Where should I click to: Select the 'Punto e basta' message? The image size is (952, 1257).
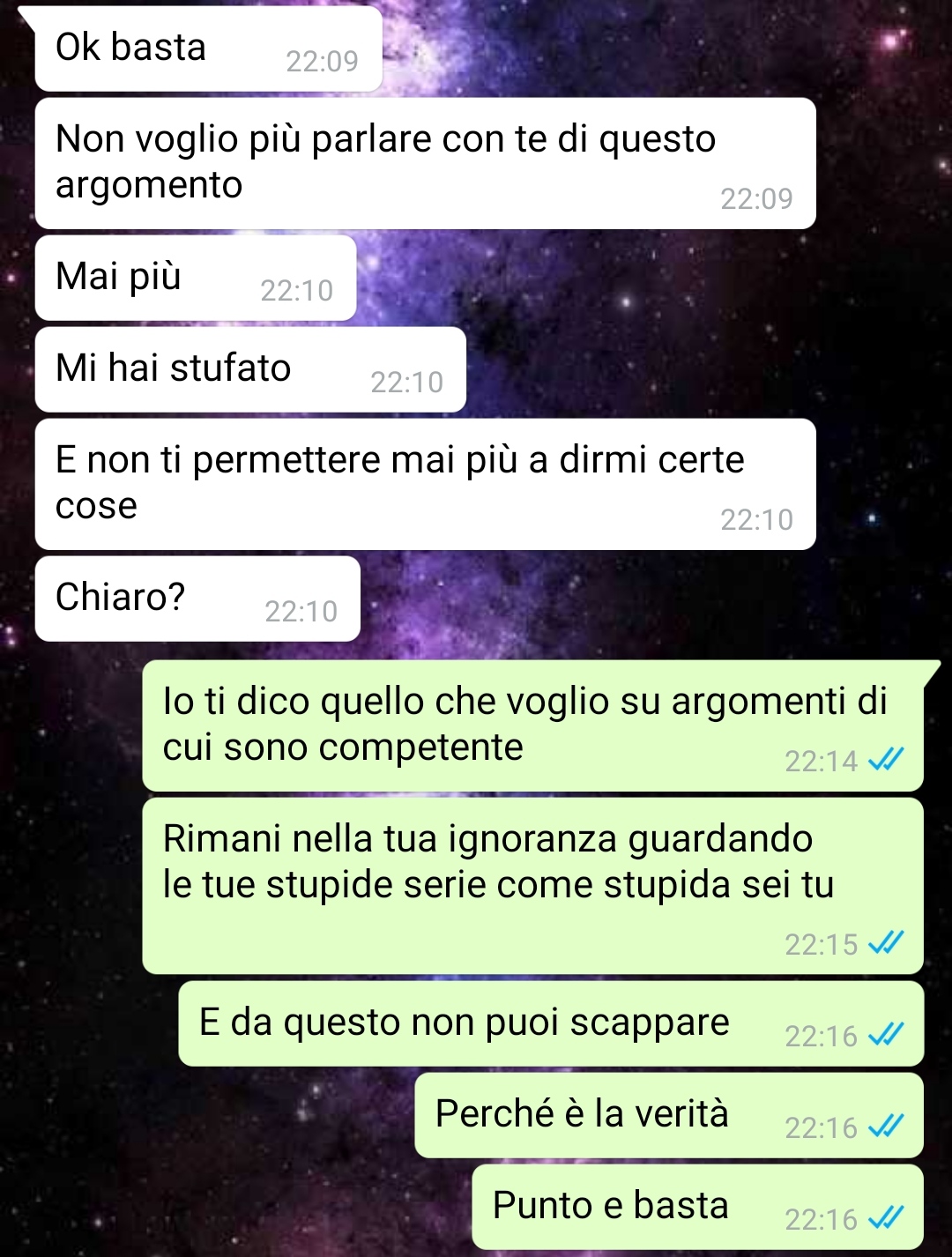pyautogui.click(x=697, y=1207)
